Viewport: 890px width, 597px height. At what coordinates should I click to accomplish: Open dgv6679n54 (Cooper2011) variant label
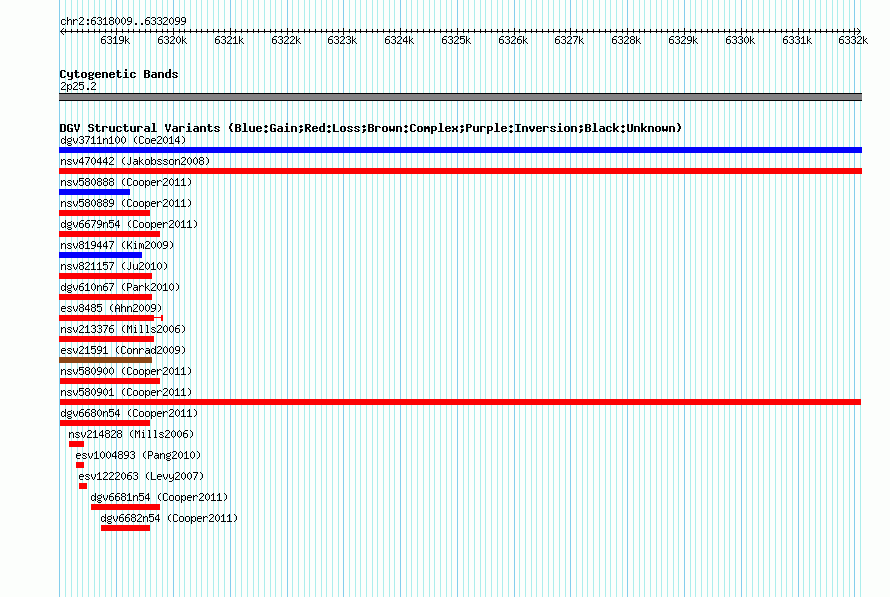129,224
